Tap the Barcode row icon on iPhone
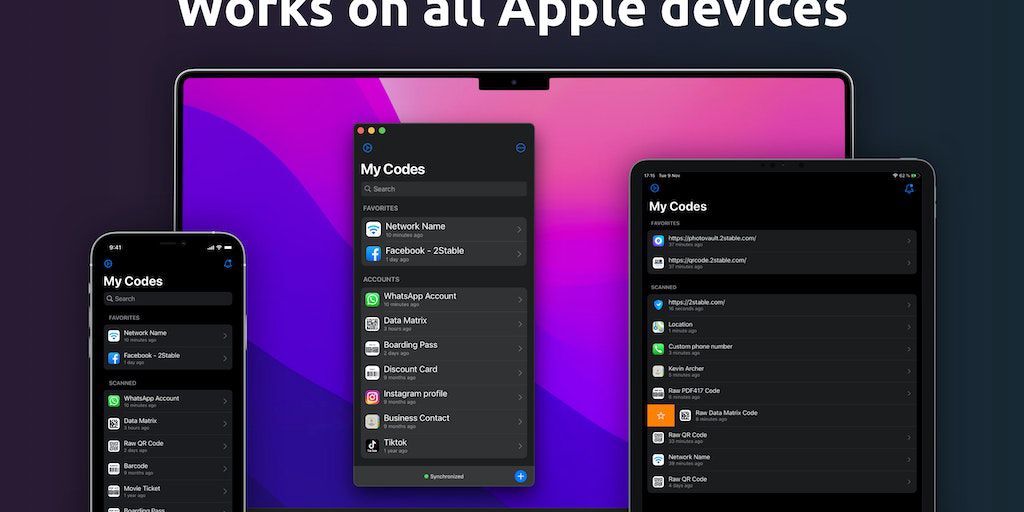Viewport: 1024px width, 512px height. (x=114, y=468)
